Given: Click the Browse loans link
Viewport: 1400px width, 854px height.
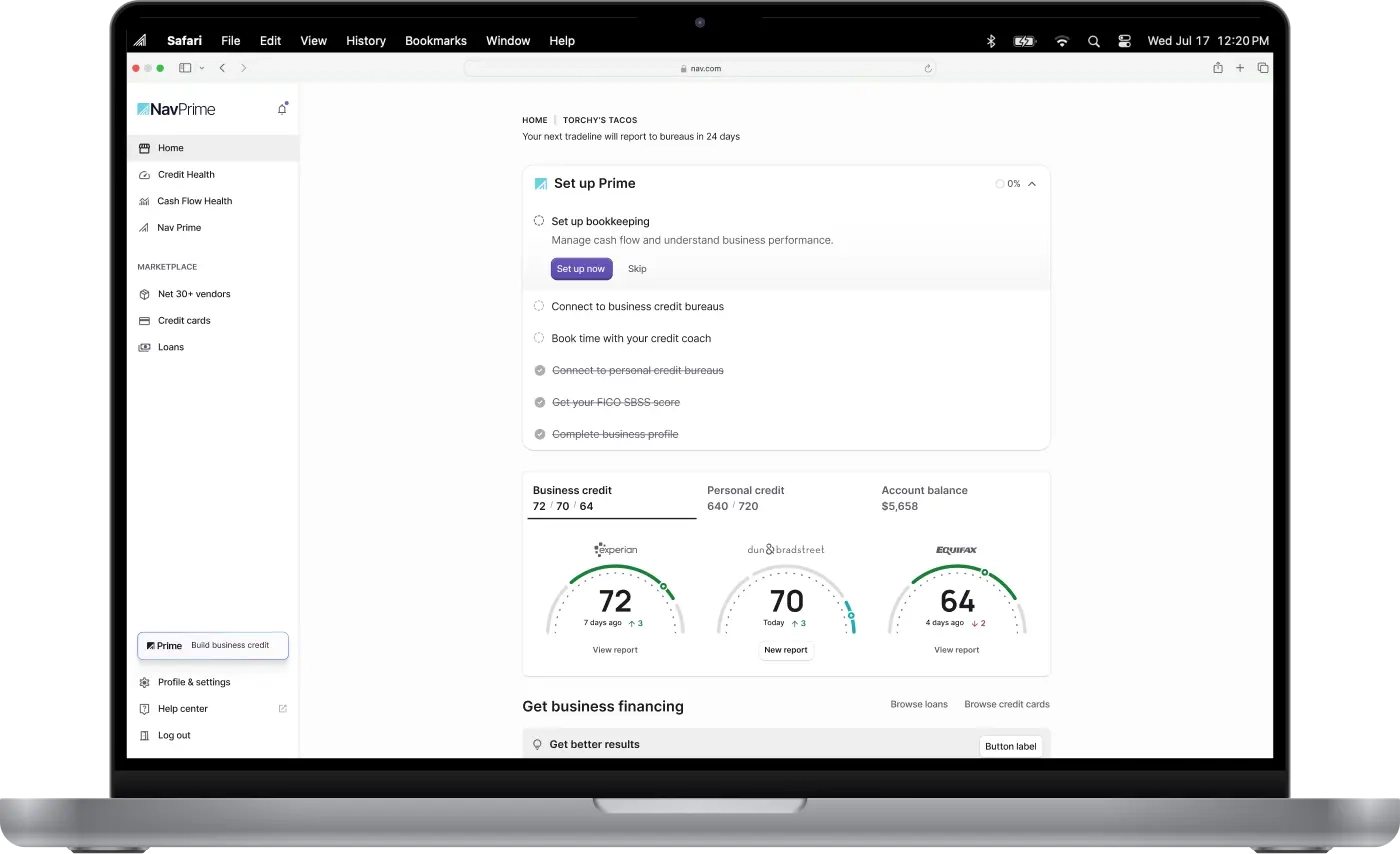Looking at the screenshot, I should coord(918,705).
